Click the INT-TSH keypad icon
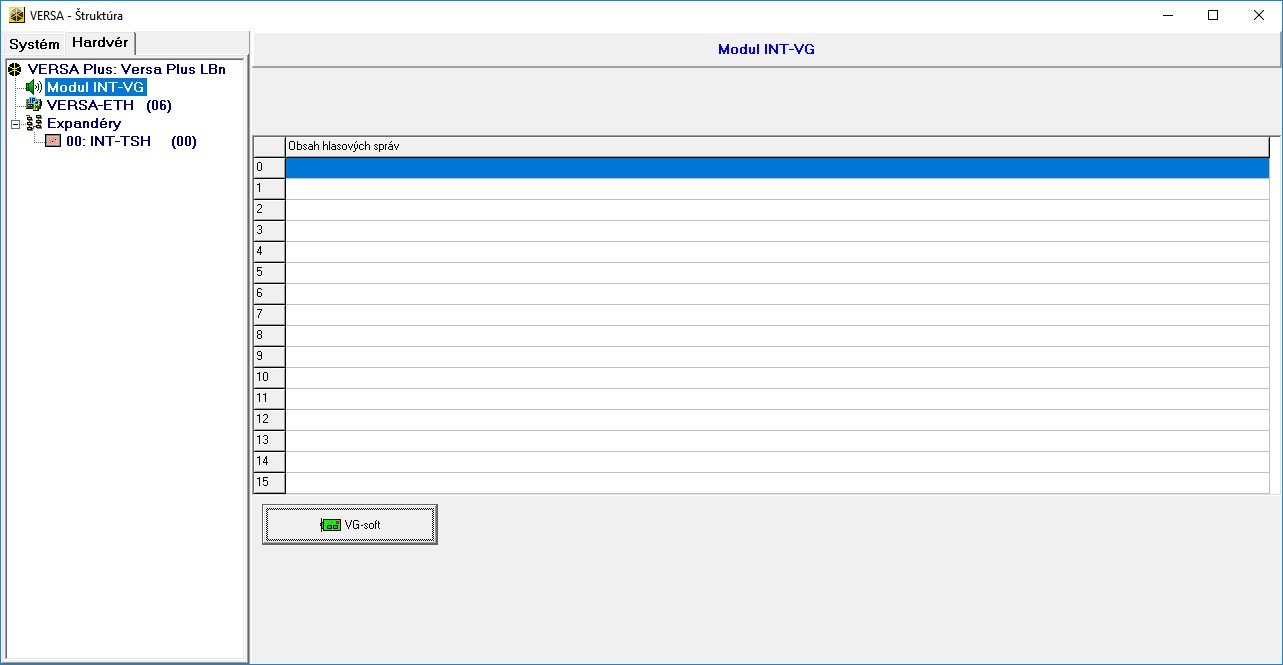 click(53, 141)
